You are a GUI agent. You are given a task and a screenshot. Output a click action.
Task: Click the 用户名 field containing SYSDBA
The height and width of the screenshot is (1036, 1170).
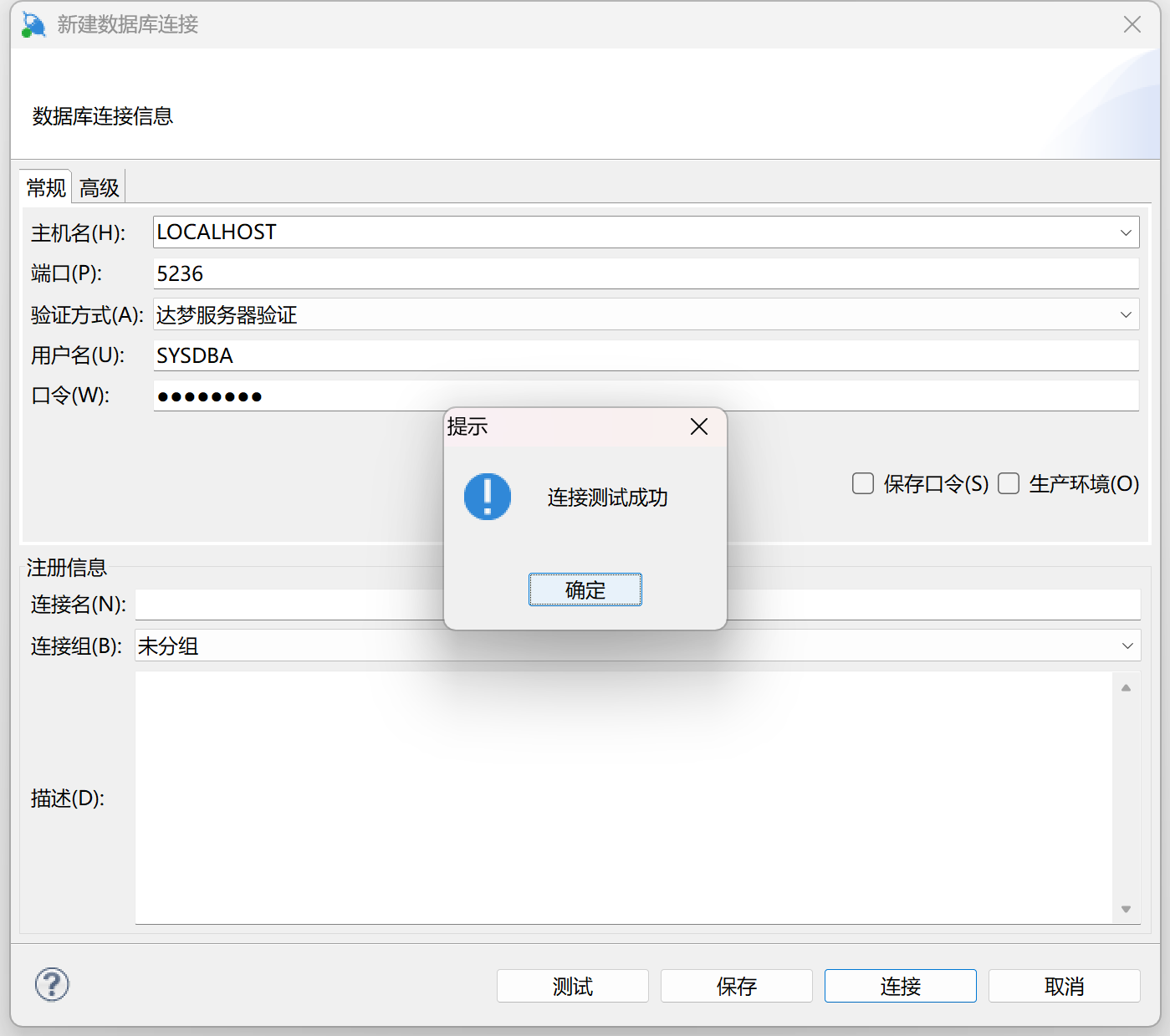(646, 355)
